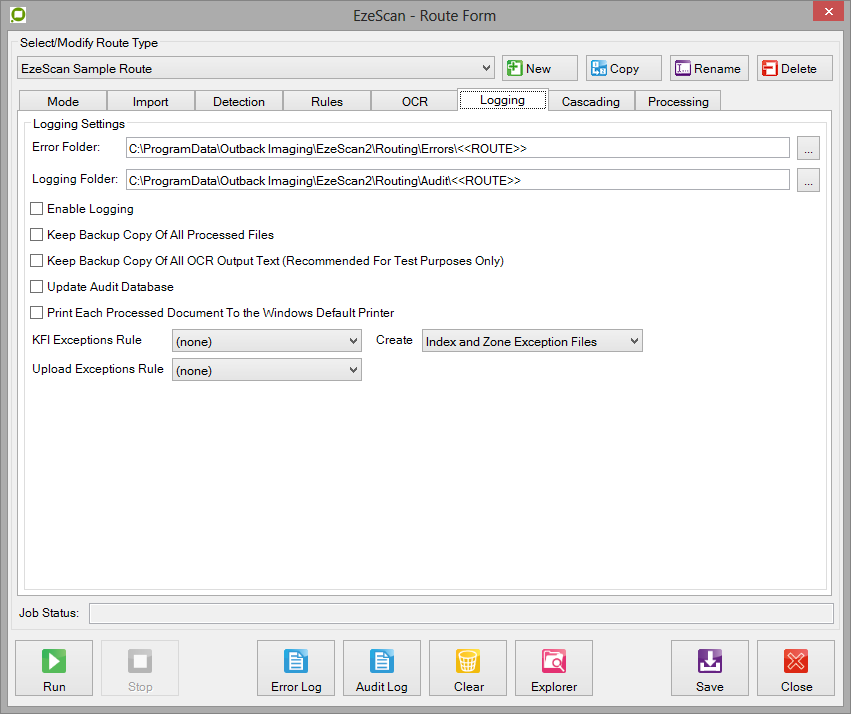Screen dimensions: 851x714
Task: Save the route settings
Action: [x=710, y=668]
